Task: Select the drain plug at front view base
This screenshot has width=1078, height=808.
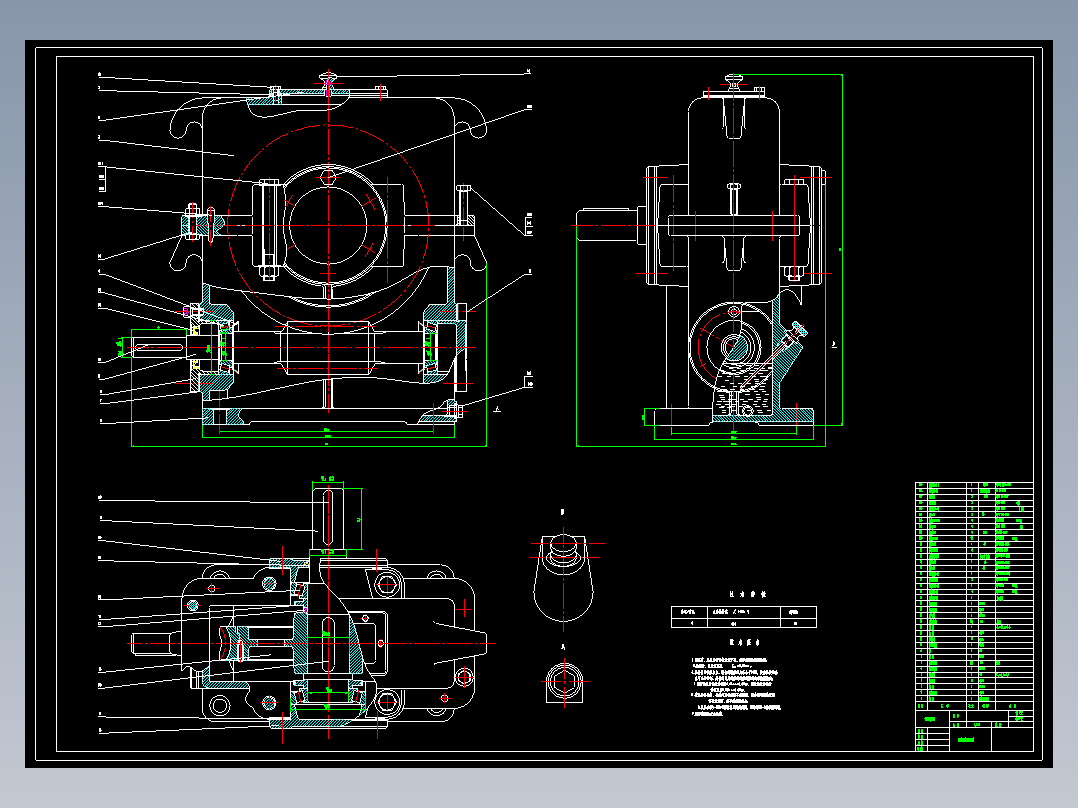Action: (454, 411)
